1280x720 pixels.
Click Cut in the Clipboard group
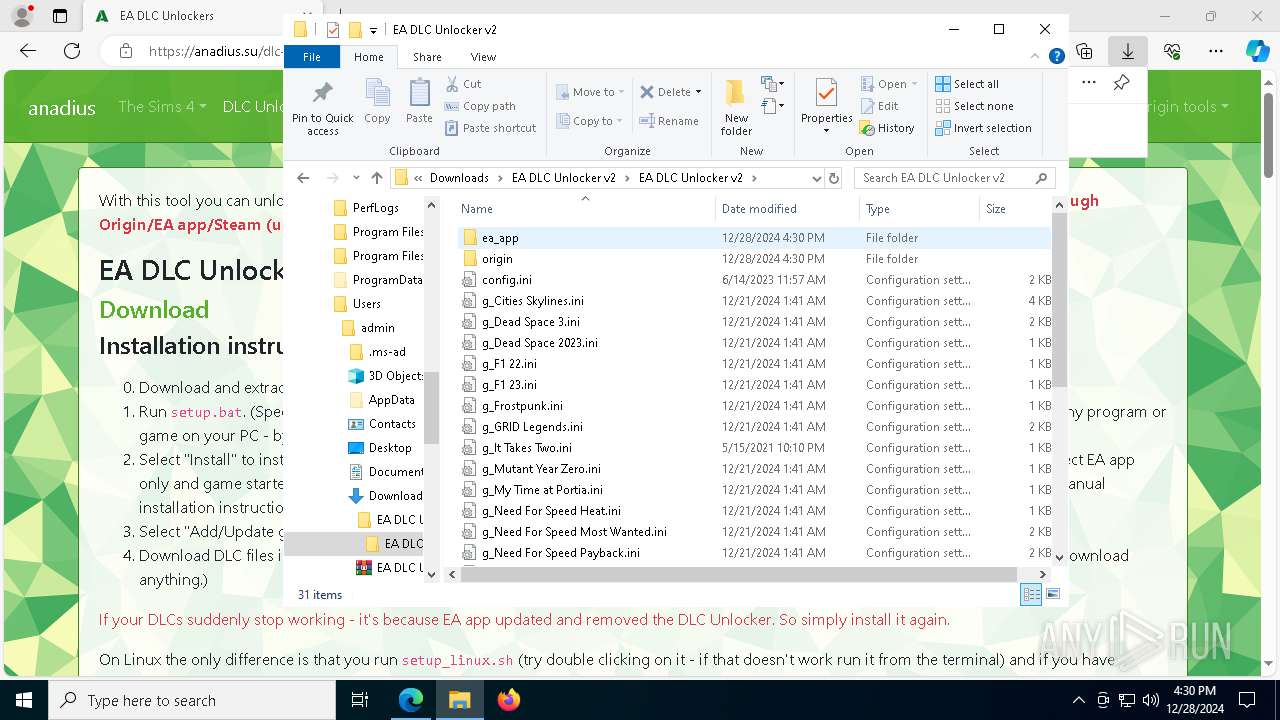463,84
